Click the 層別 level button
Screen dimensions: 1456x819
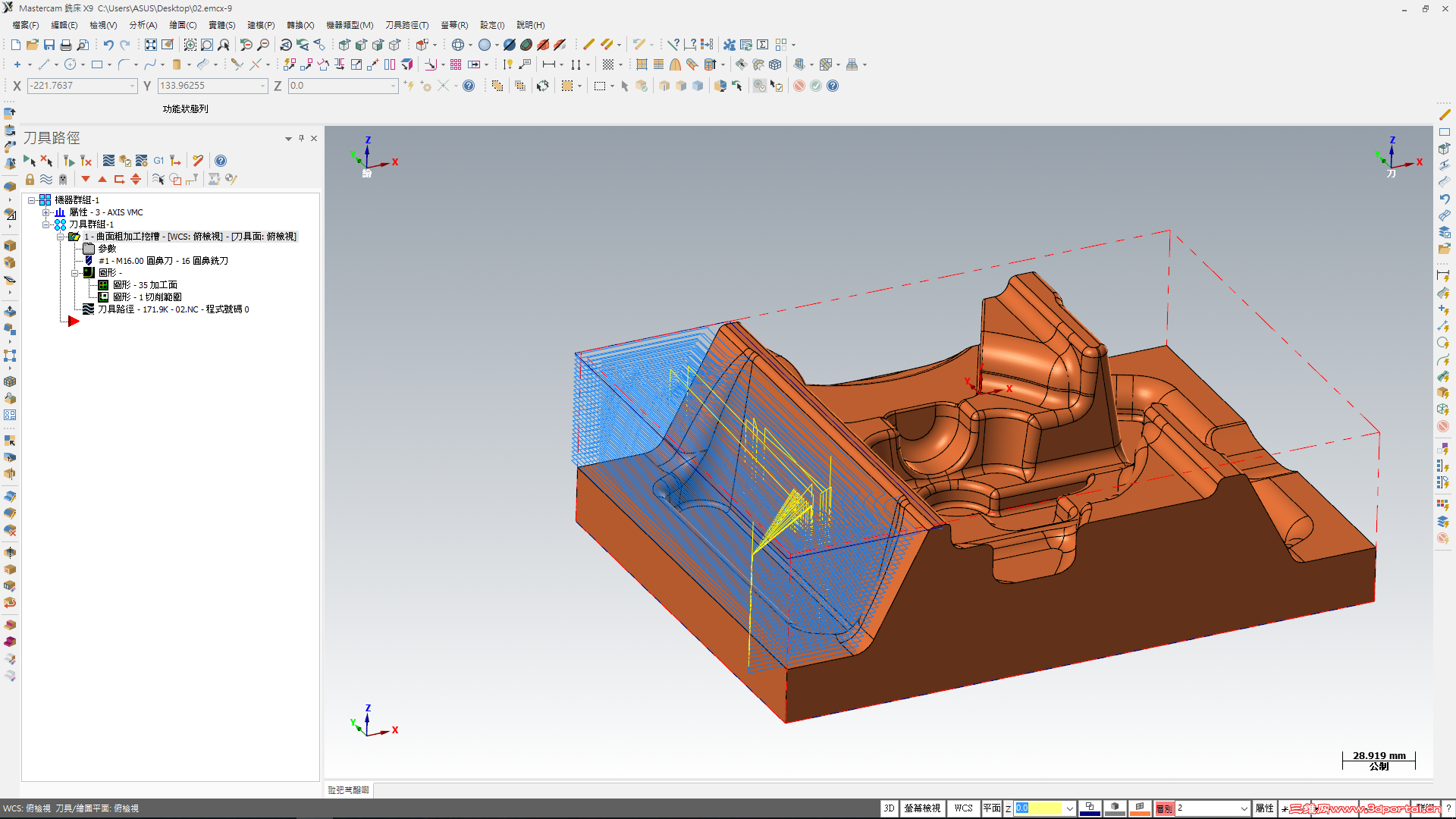[1164, 808]
